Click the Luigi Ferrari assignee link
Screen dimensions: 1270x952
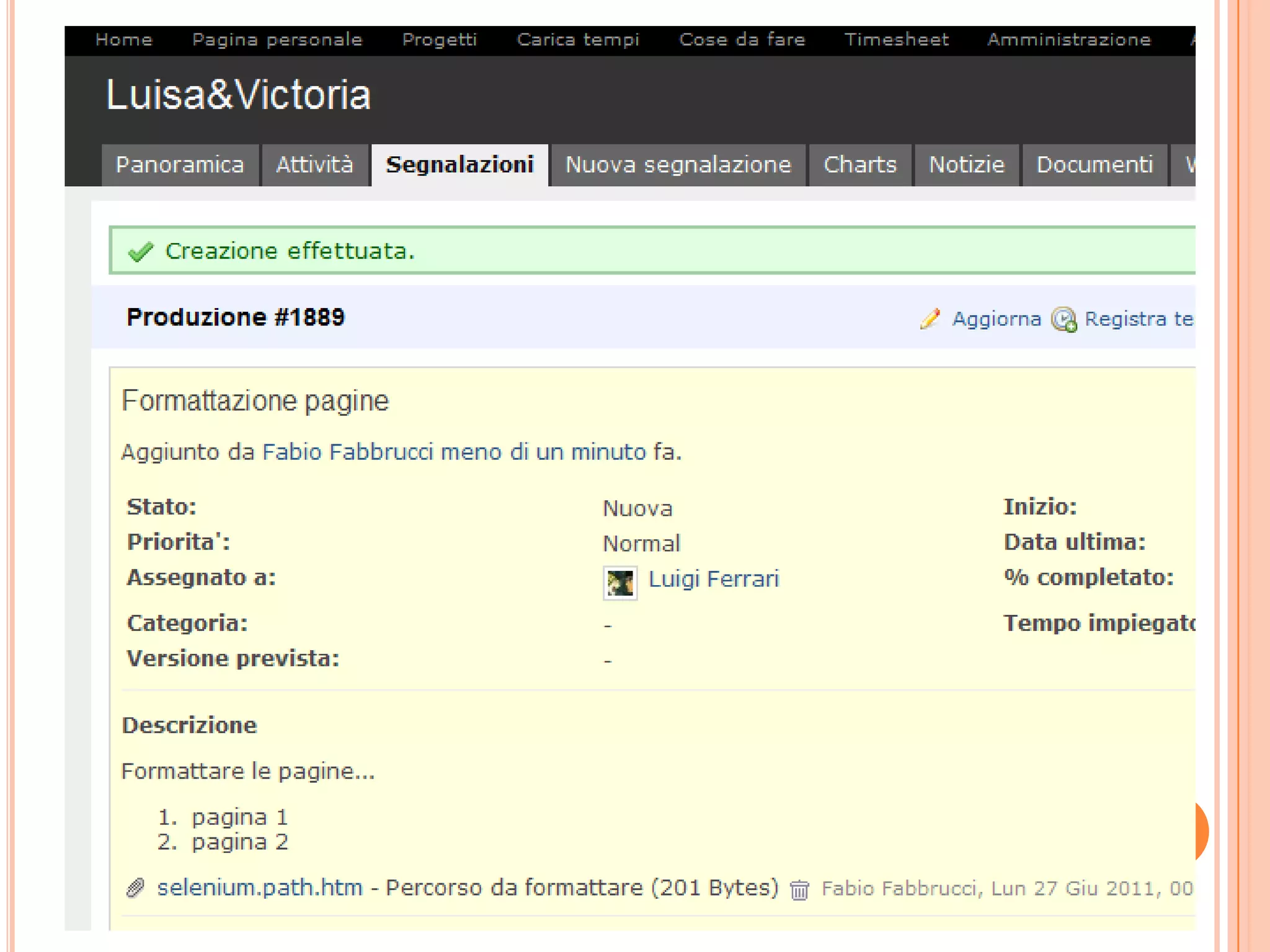[713, 579]
